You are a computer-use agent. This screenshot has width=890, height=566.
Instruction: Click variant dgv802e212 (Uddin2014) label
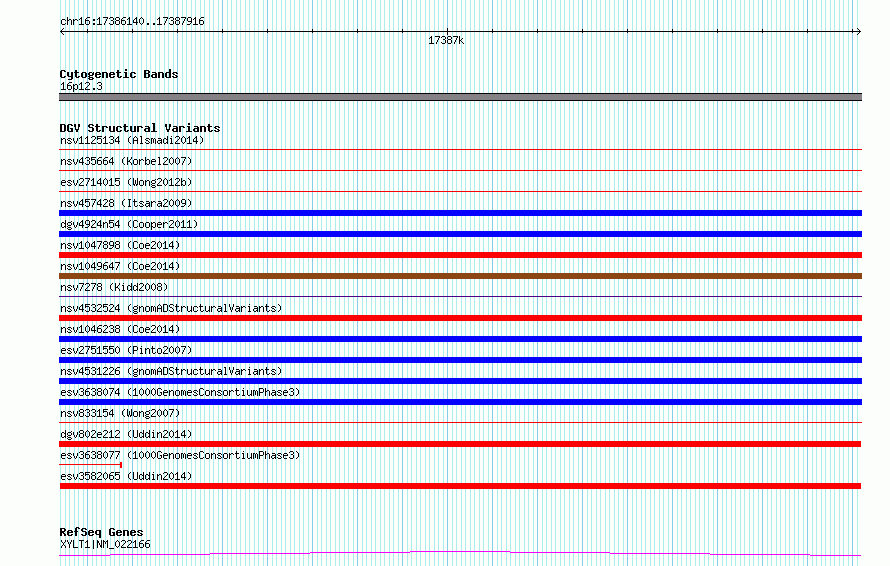click(x=126, y=434)
